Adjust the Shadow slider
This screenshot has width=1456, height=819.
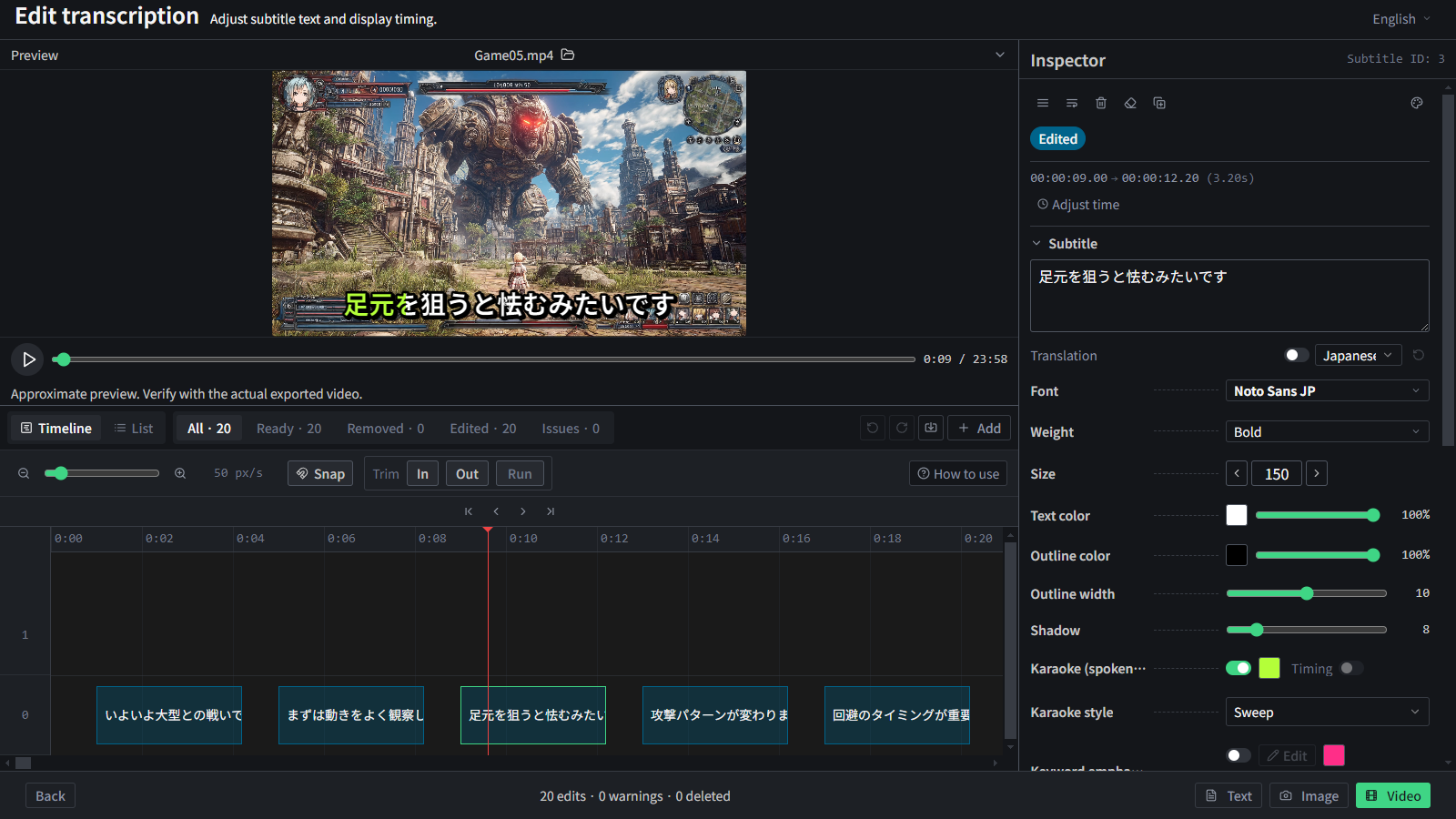(x=1307, y=630)
